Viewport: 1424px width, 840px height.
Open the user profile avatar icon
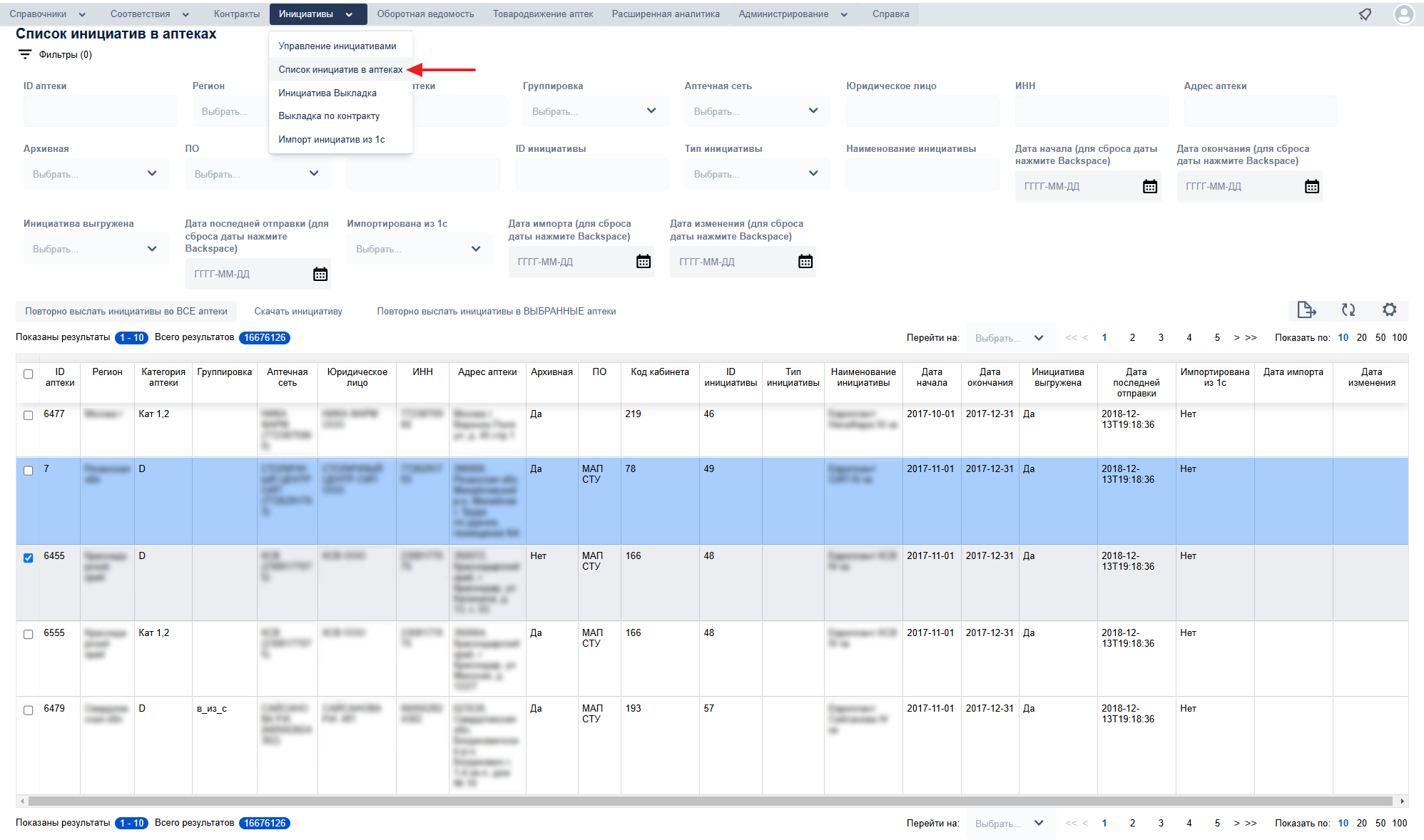1403,14
